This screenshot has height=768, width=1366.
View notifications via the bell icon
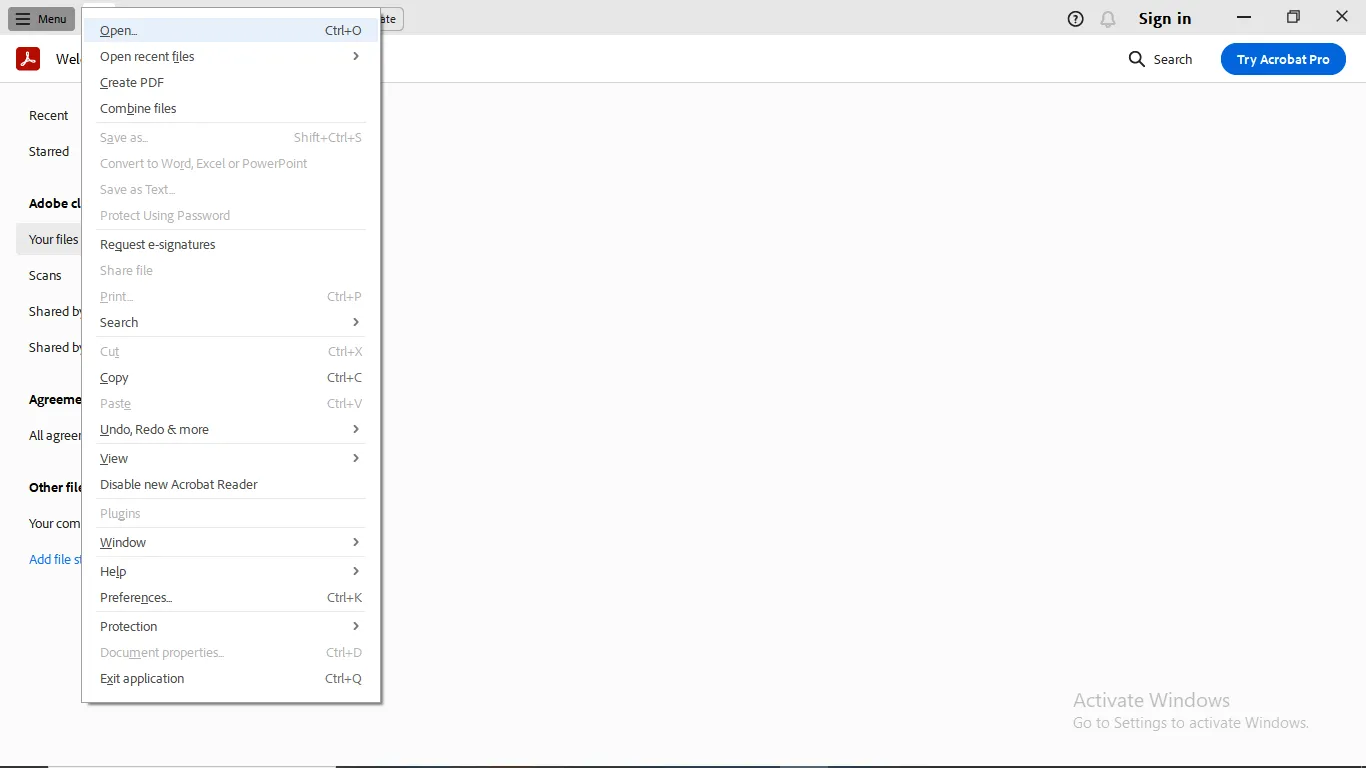coord(1108,18)
